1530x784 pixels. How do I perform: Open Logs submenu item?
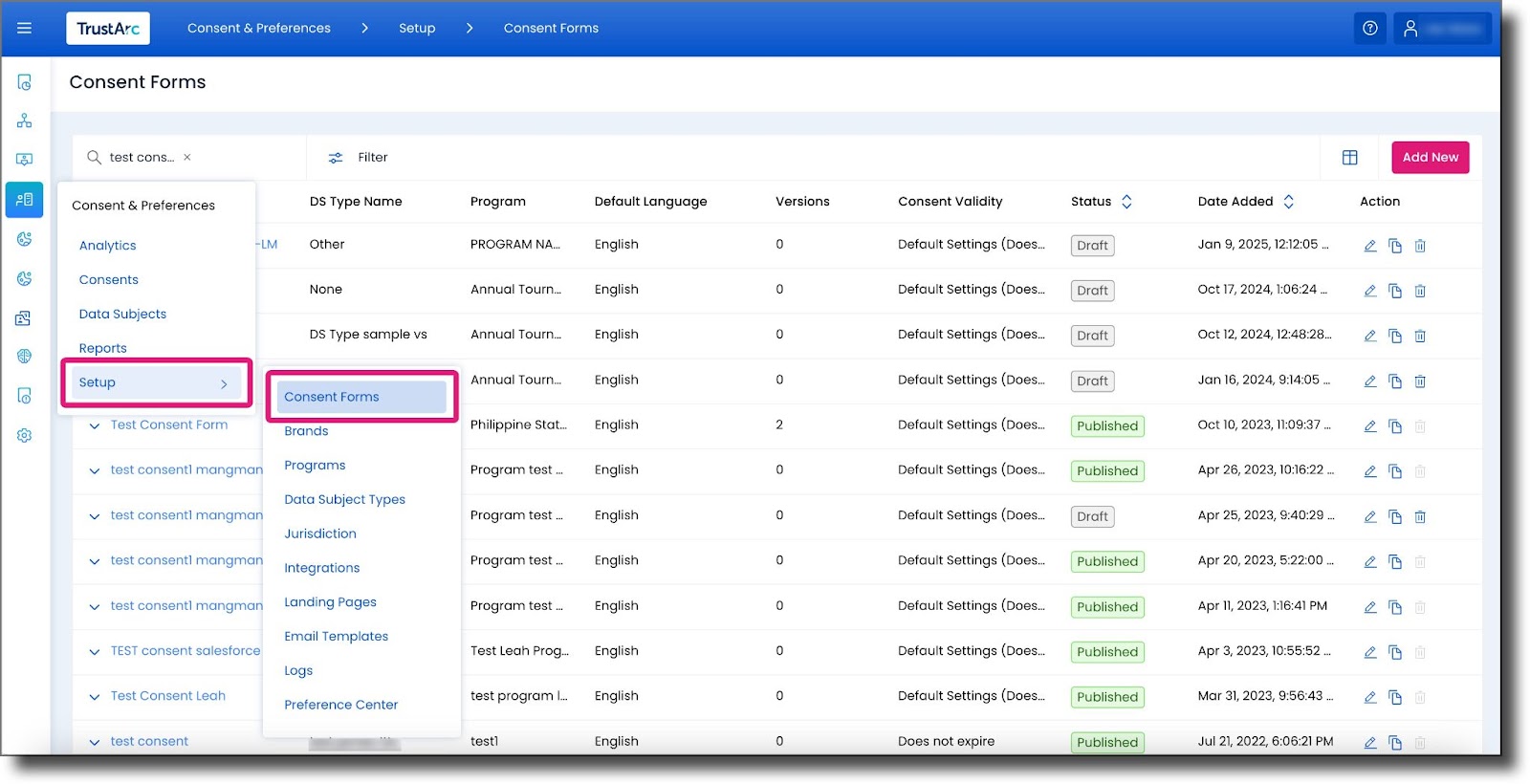coord(298,671)
